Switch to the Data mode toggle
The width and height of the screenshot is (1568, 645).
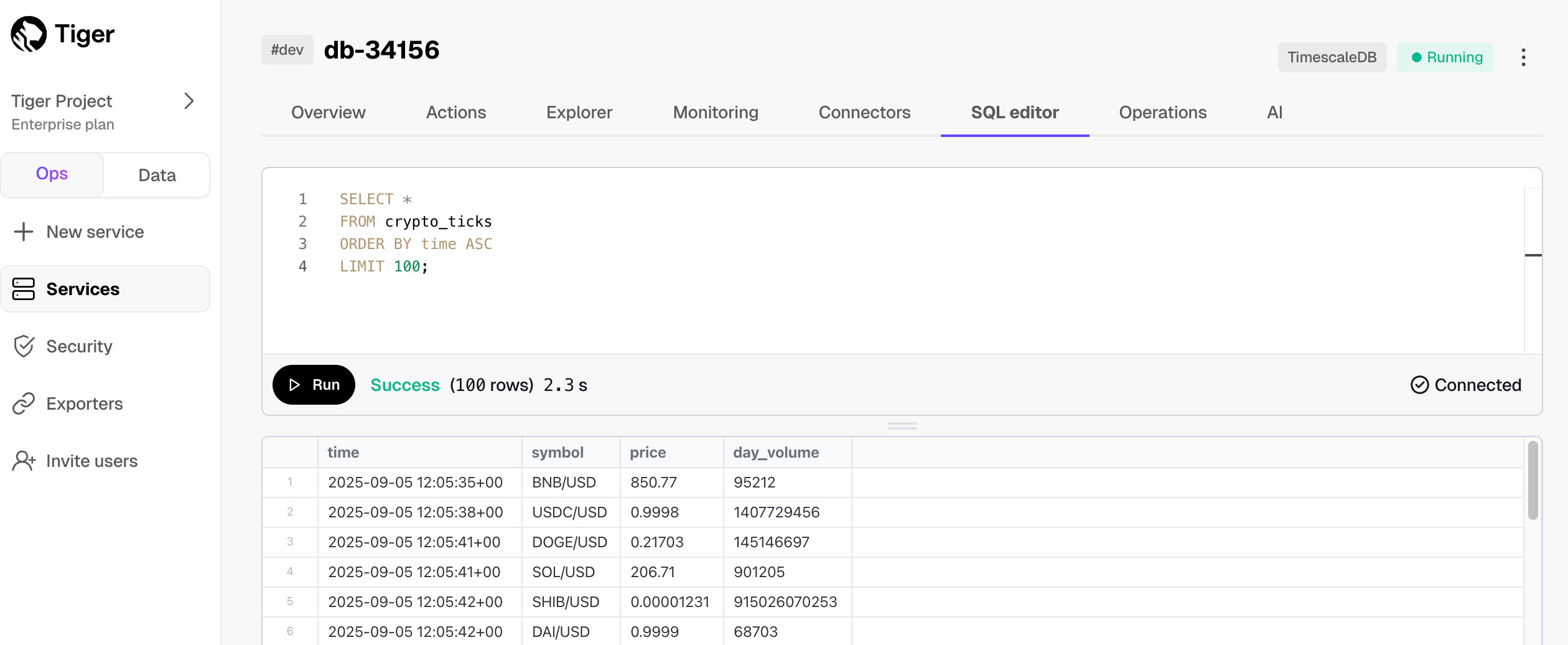coord(157,176)
